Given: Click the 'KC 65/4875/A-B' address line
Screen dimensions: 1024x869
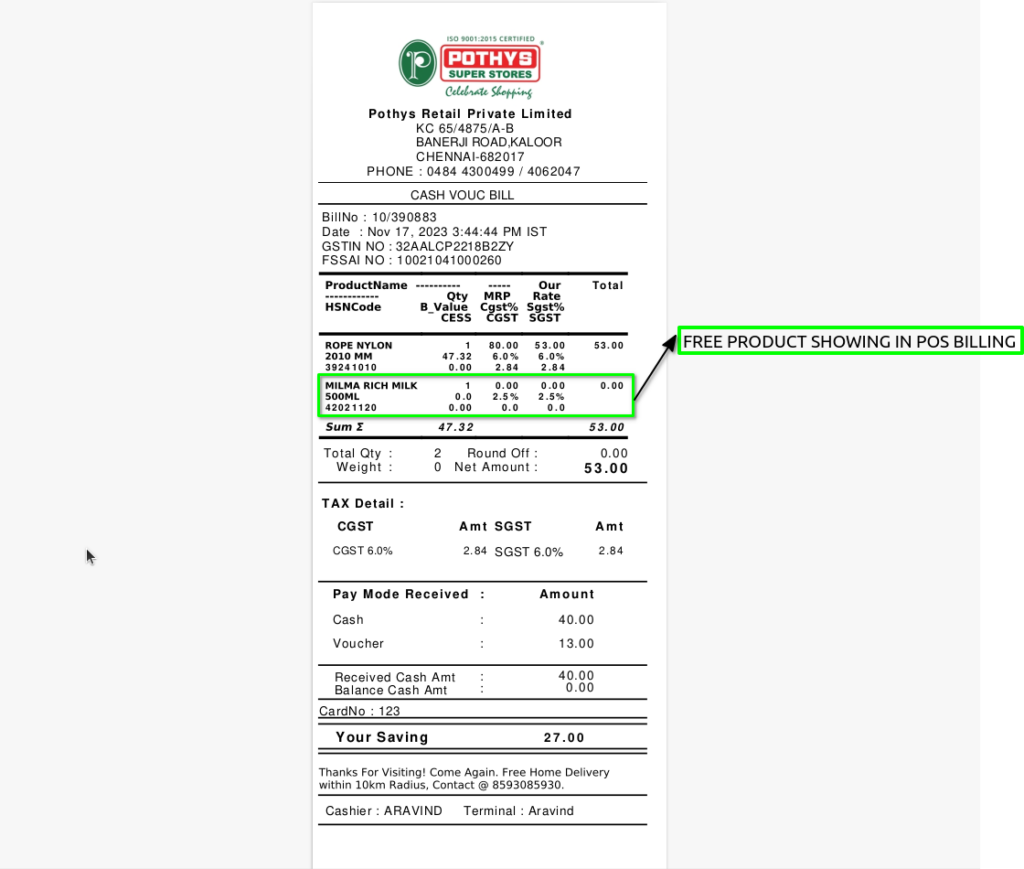Looking at the screenshot, I should (464, 129).
